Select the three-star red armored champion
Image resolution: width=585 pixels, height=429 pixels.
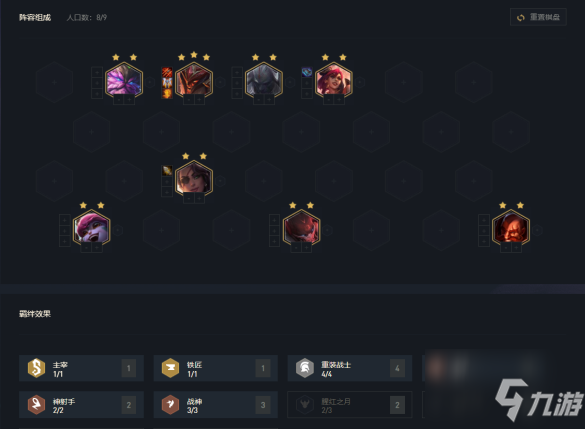click(x=194, y=81)
